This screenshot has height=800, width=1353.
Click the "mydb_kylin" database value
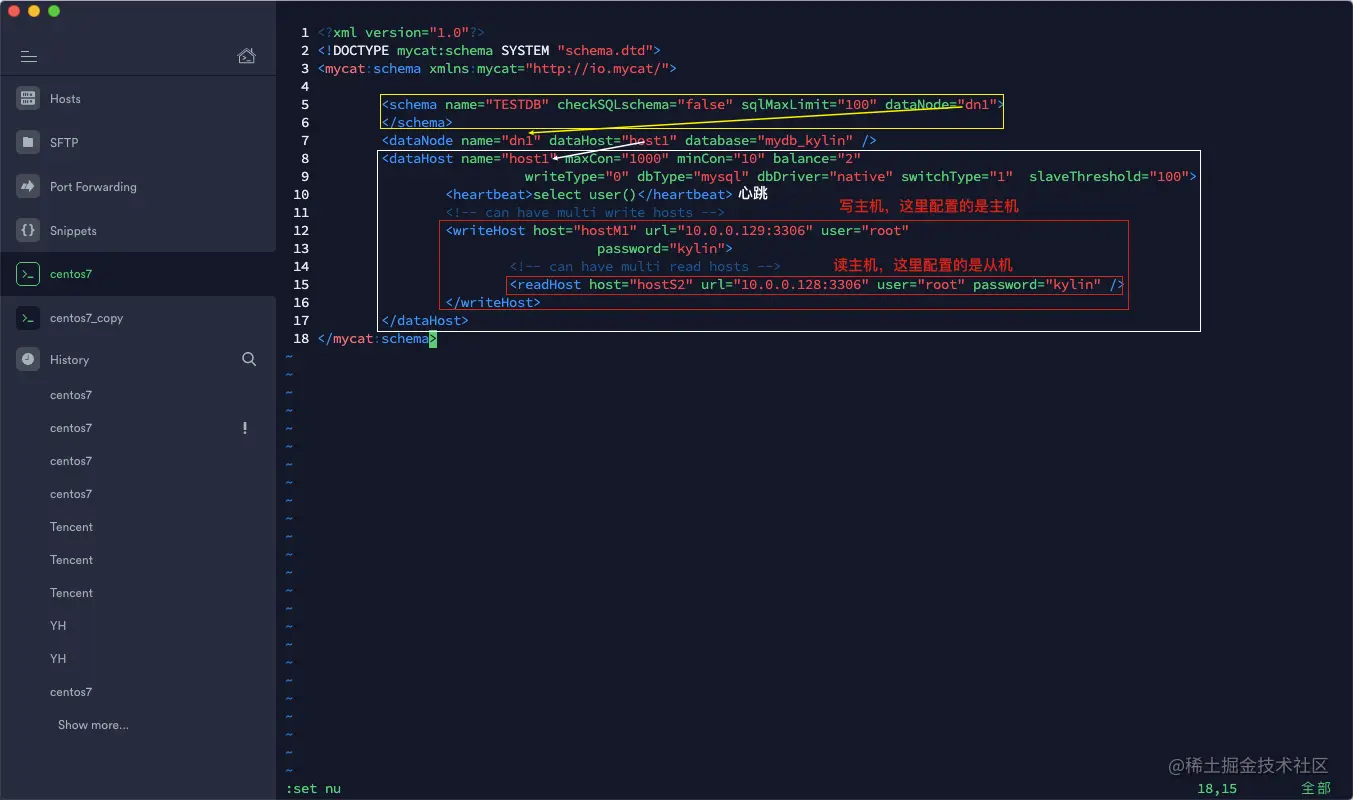pos(805,141)
